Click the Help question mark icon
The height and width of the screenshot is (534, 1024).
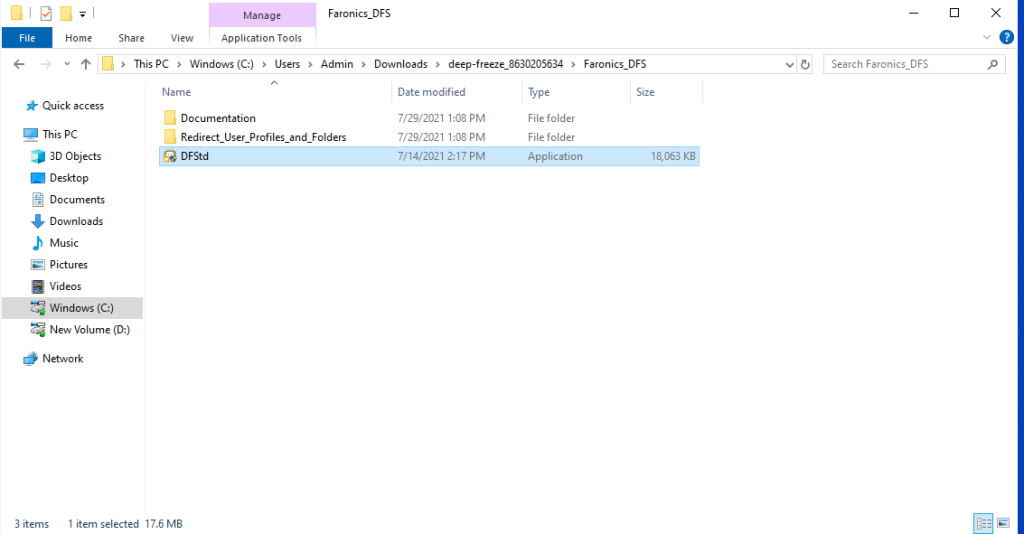click(x=1006, y=37)
